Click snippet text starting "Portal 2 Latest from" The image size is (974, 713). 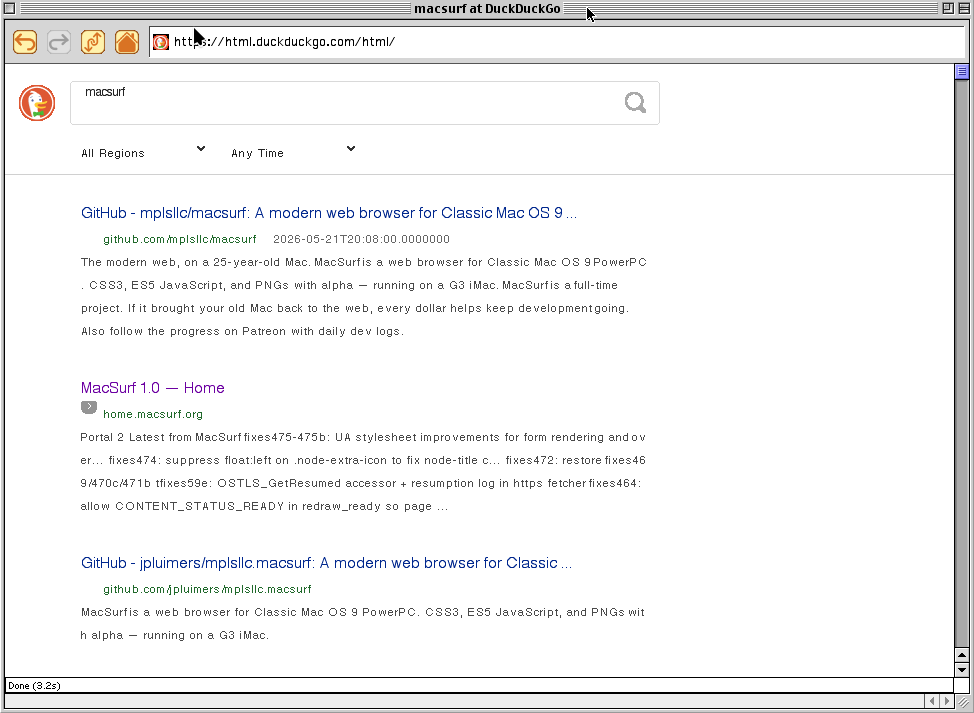tap(363, 472)
